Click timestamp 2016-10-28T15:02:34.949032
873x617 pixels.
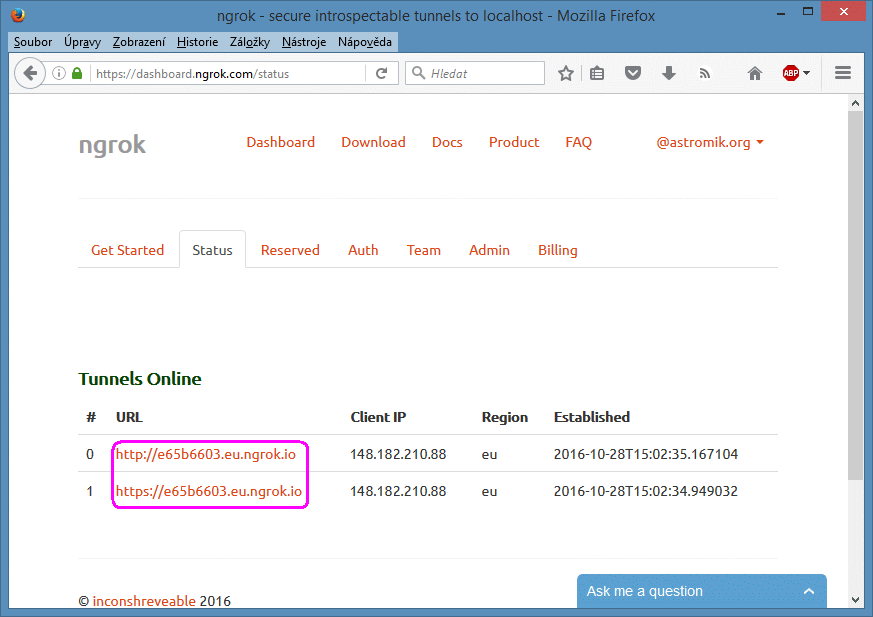[645, 491]
